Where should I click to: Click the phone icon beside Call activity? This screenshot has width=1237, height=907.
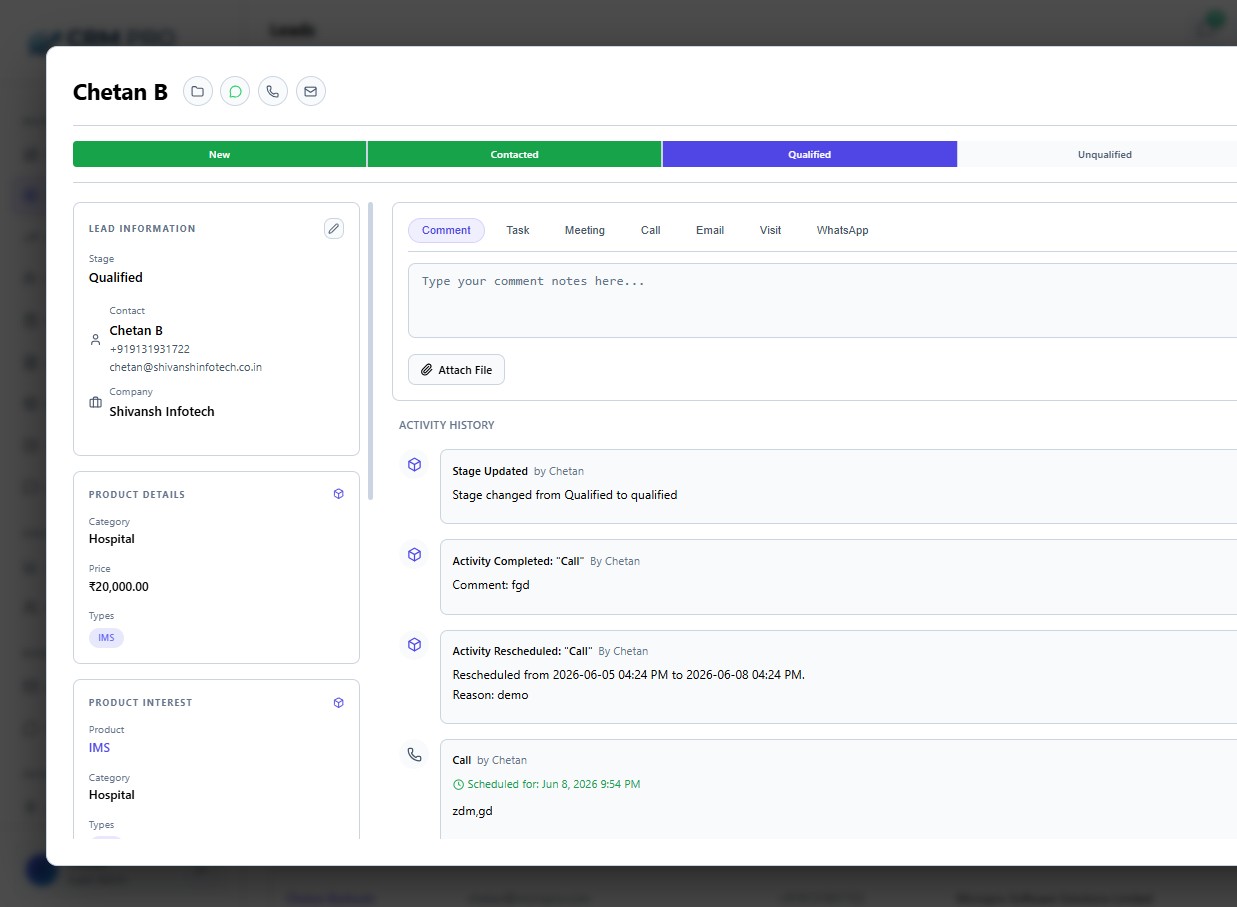pyautogui.click(x=414, y=754)
